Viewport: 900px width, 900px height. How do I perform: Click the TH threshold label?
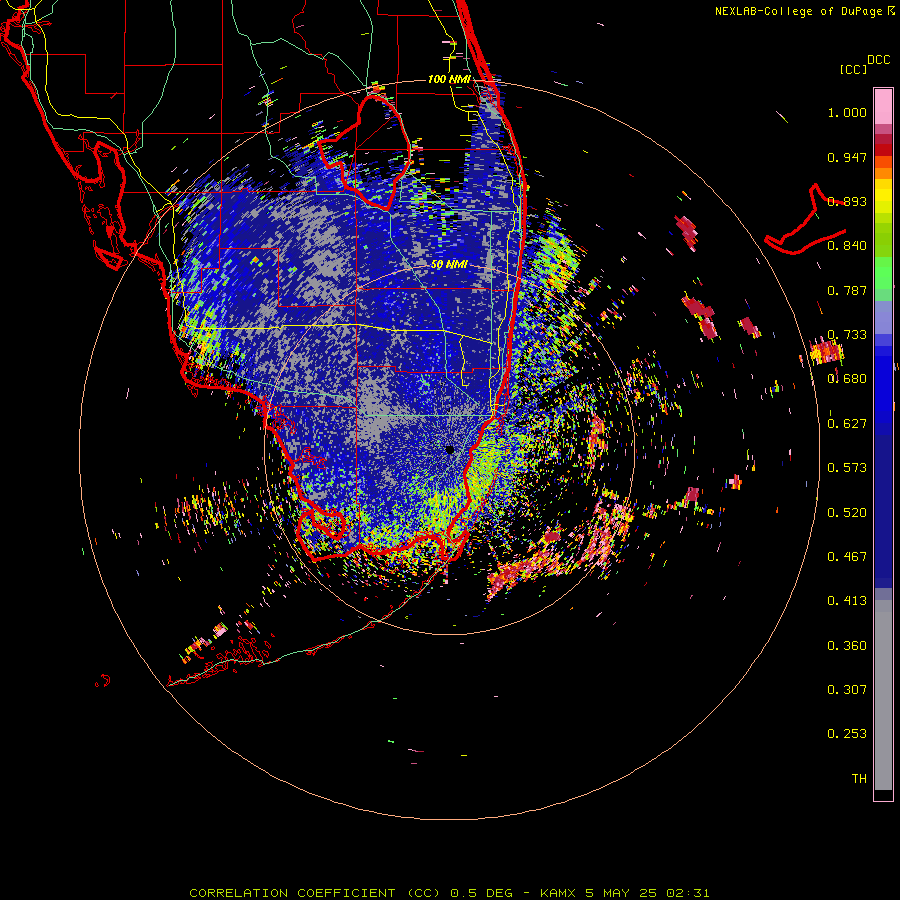tap(859, 779)
